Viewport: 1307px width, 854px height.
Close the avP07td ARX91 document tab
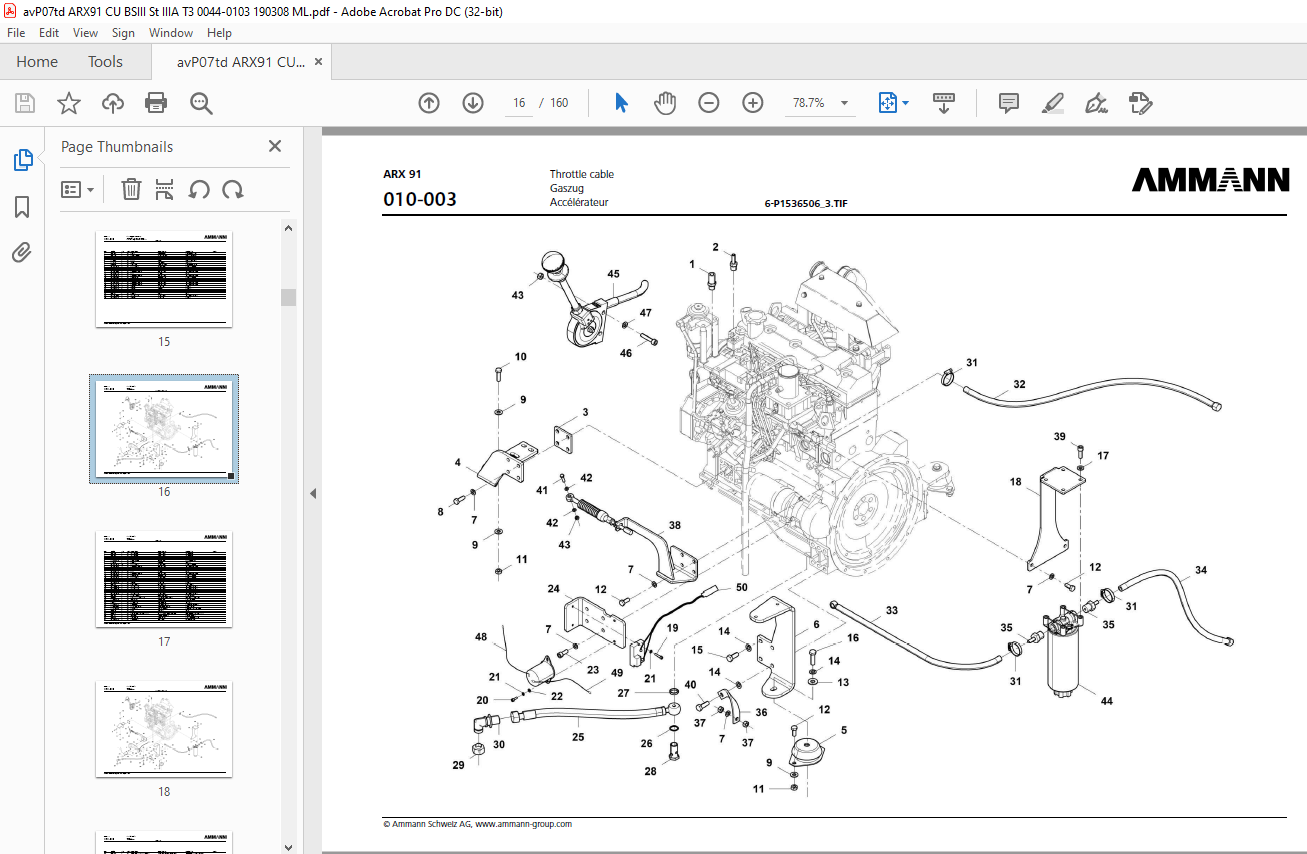coord(319,61)
